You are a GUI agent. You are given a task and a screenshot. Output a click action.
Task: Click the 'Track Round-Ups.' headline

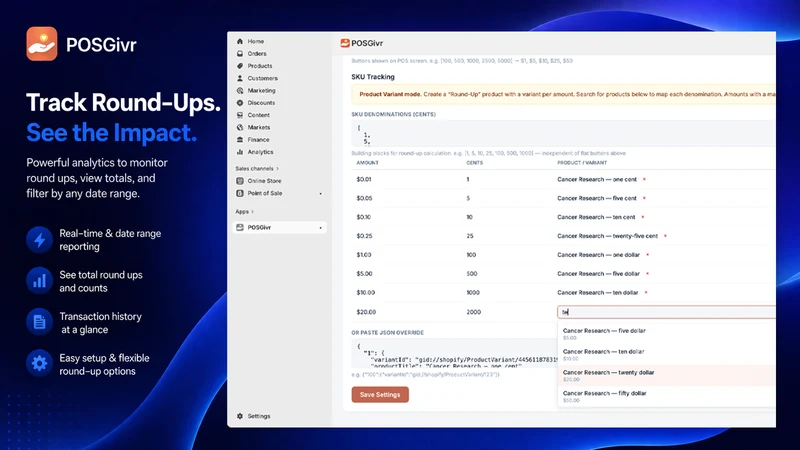123,103
